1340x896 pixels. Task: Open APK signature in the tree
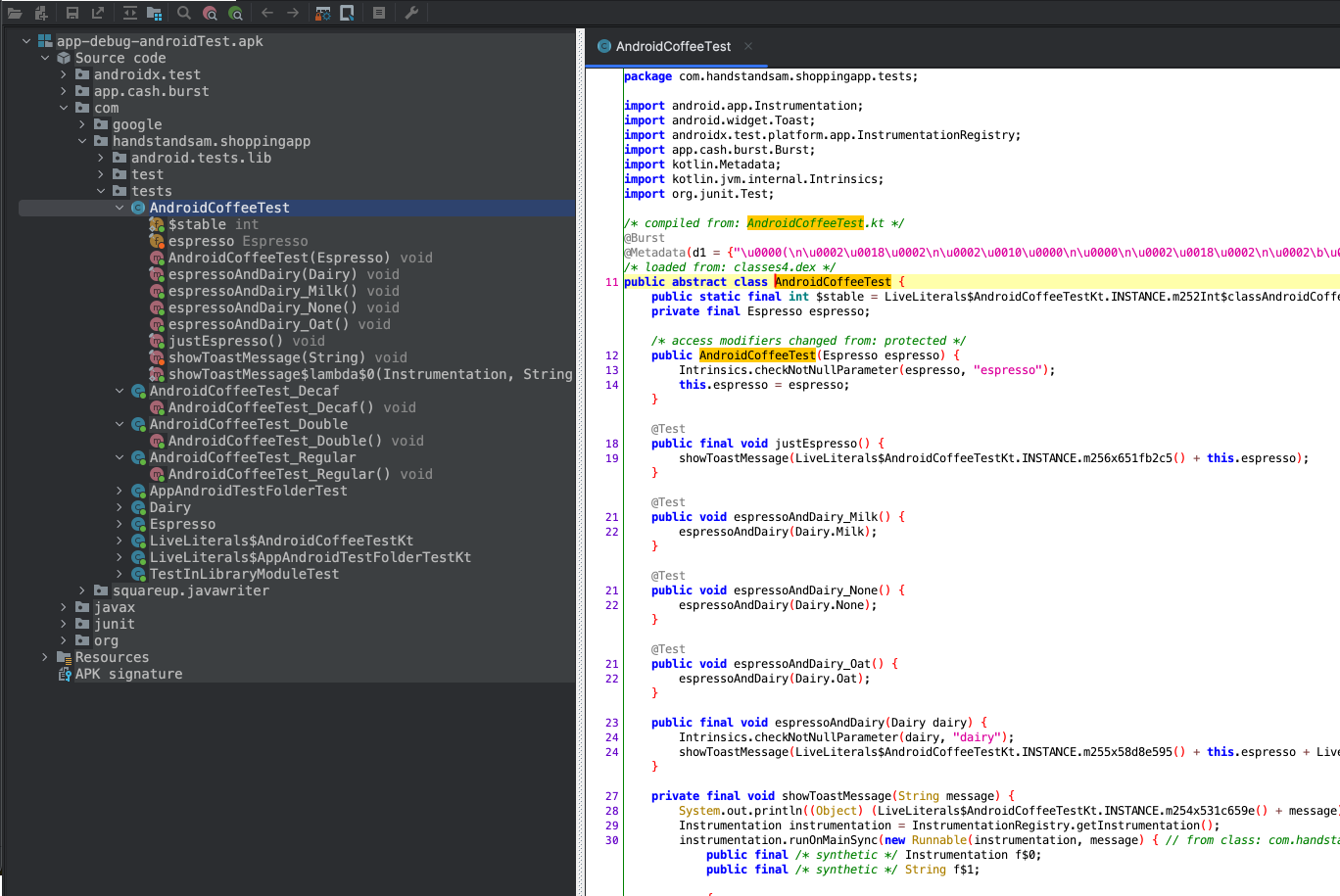tap(128, 674)
